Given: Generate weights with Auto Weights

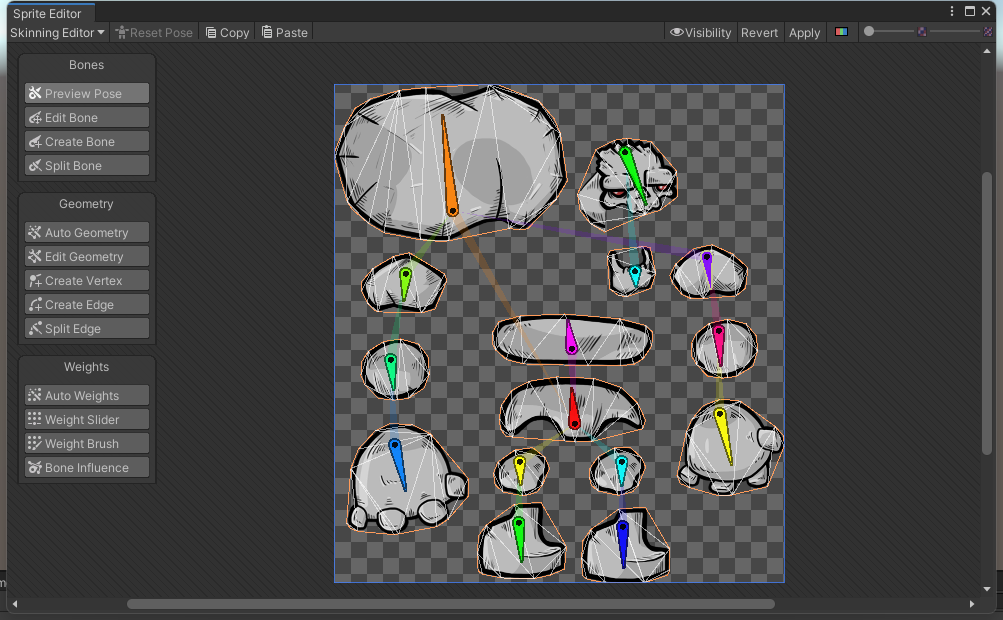Looking at the screenshot, I should coord(86,395).
